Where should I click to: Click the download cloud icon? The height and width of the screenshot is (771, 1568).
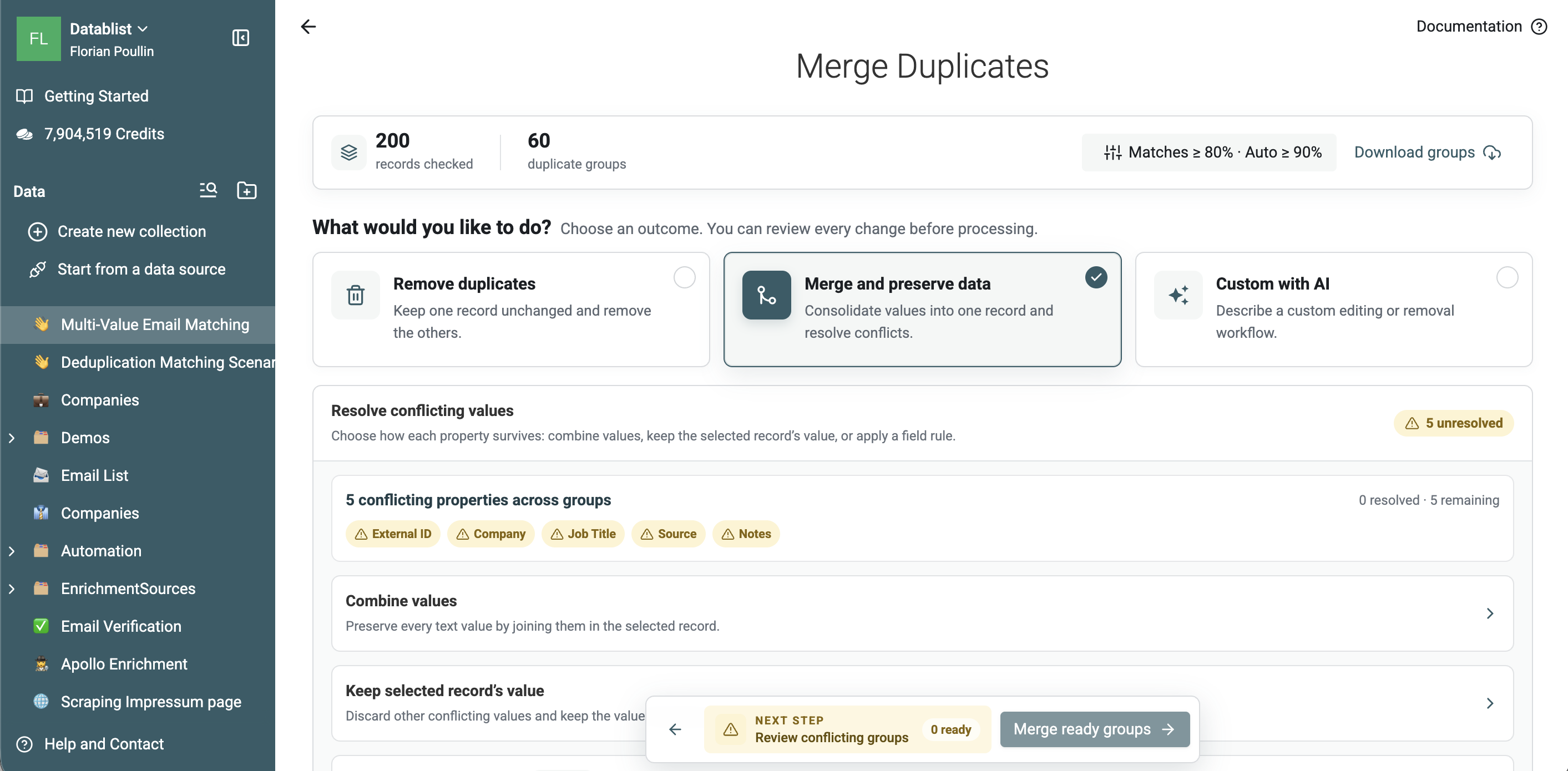click(1492, 152)
